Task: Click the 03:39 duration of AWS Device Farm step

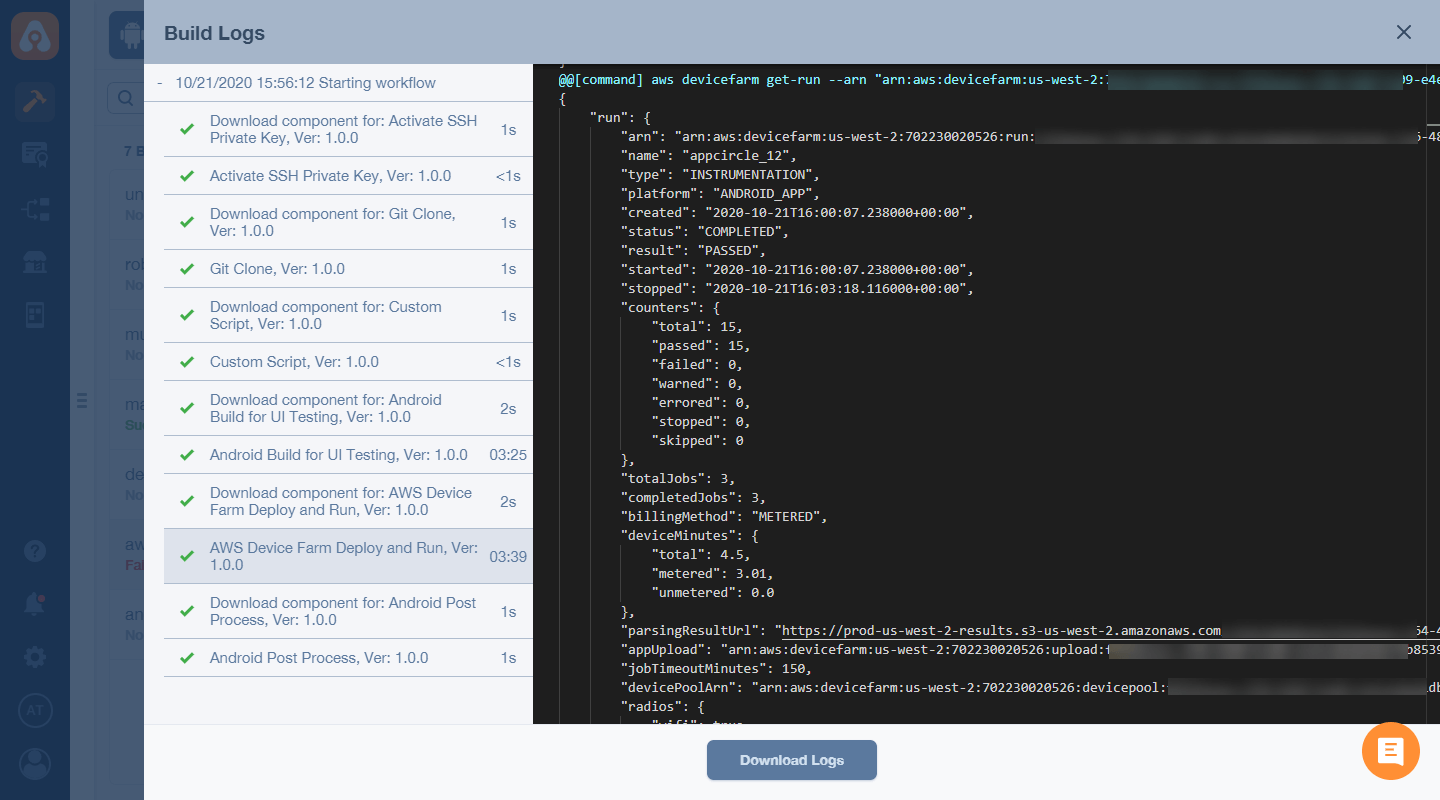Action: (508, 557)
